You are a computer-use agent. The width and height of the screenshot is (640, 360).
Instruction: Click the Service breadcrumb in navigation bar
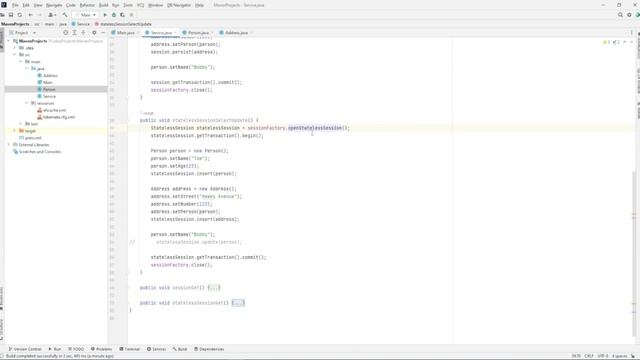pyautogui.click(x=81, y=24)
